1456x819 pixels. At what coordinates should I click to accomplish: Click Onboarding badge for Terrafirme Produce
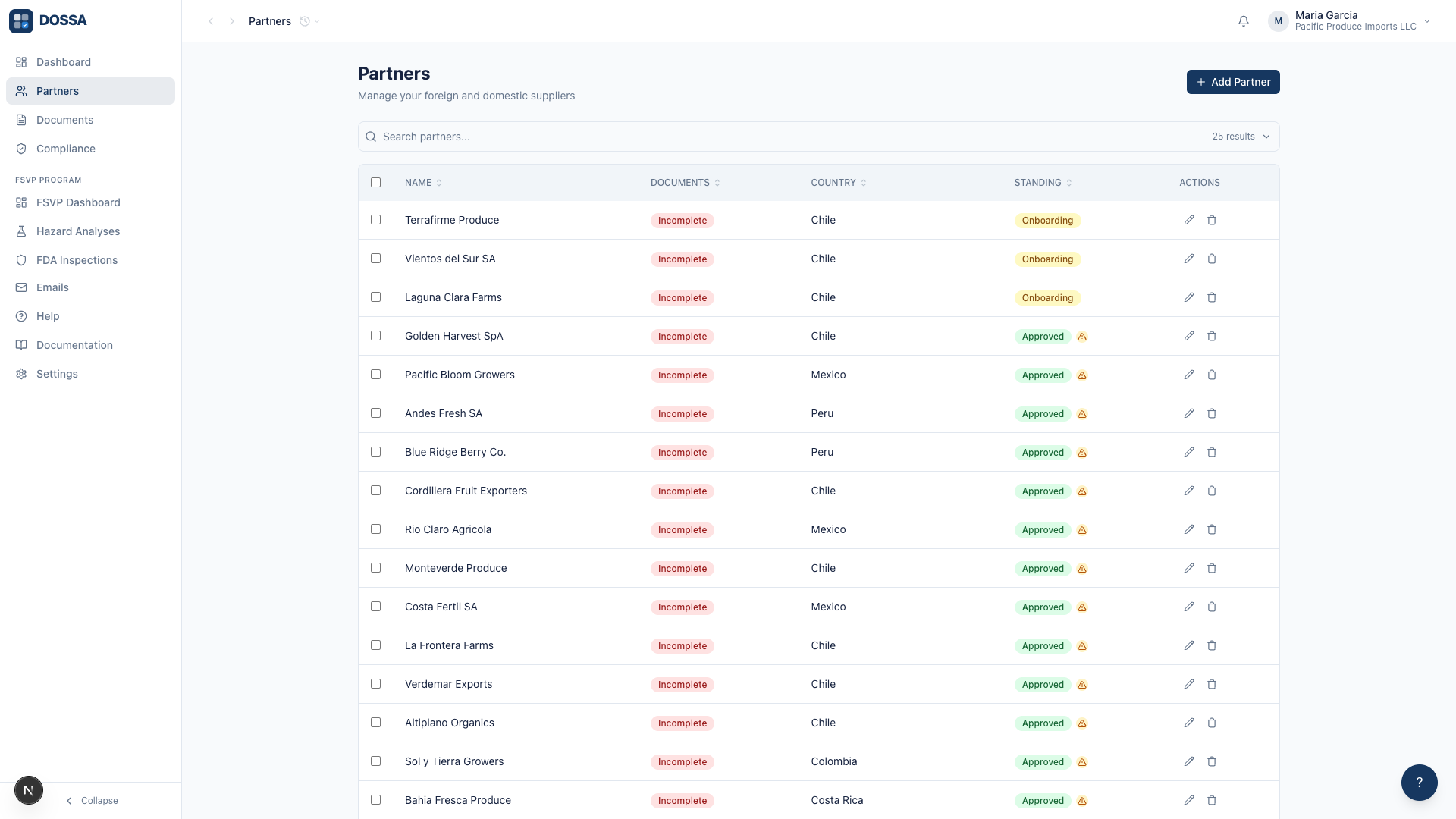1047,221
